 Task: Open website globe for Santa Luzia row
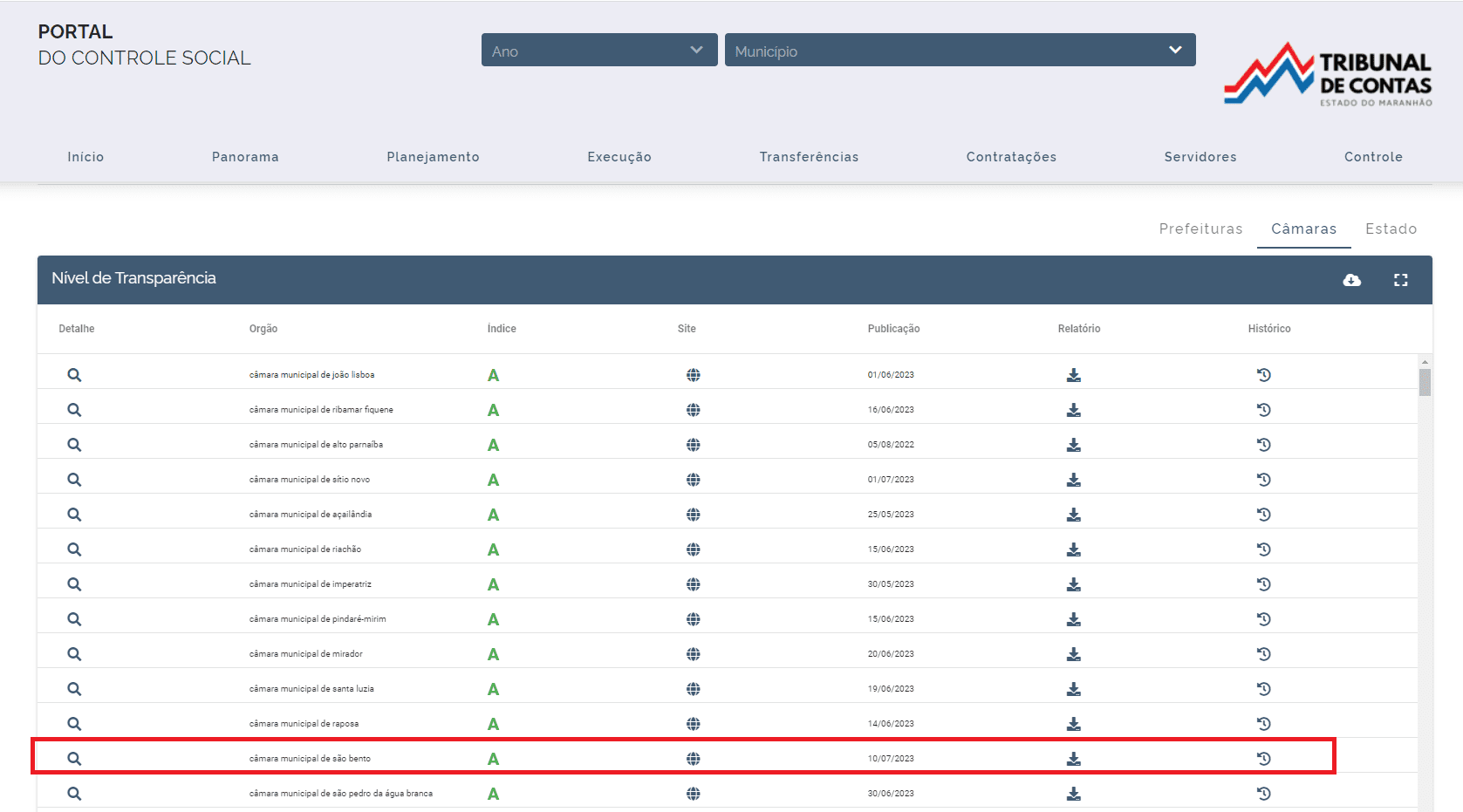point(694,689)
